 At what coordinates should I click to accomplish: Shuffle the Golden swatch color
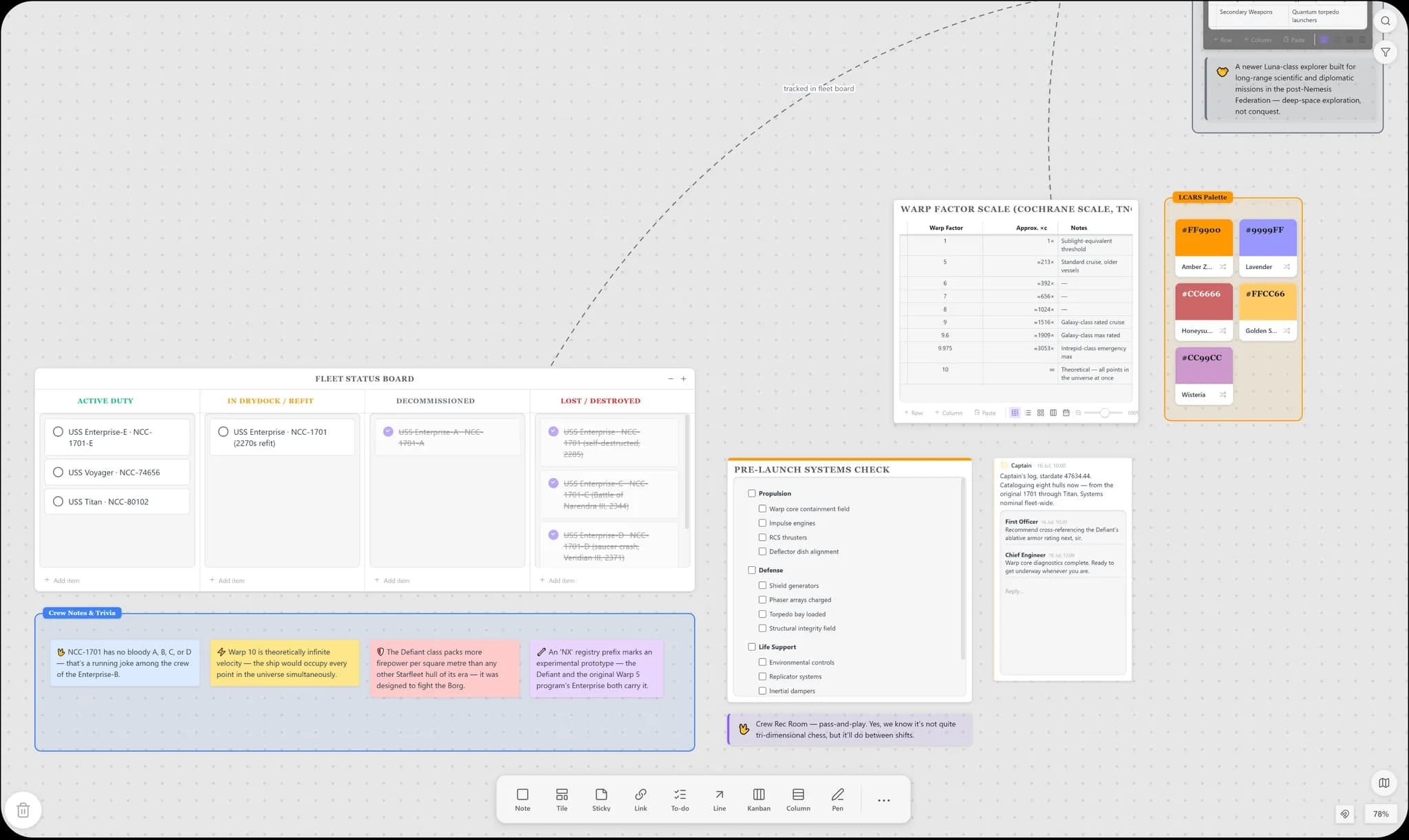(x=1287, y=331)
